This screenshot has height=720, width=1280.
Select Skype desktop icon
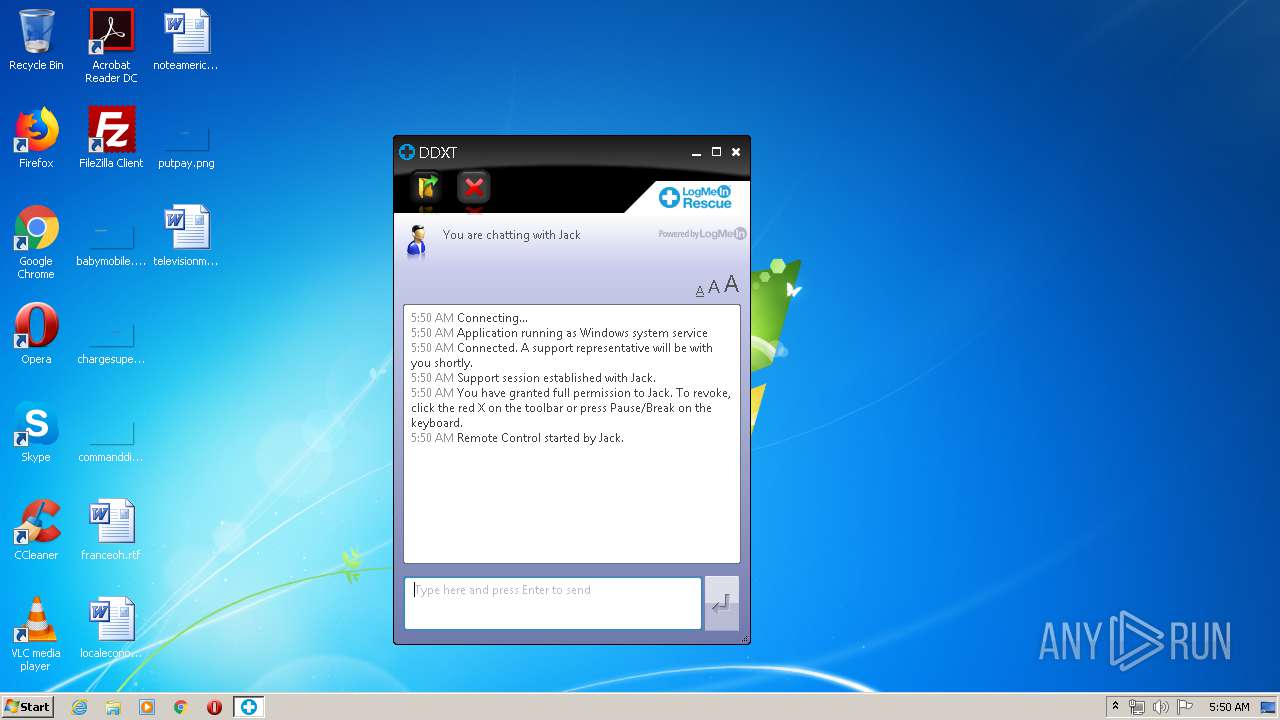click(x=36, y=432)
